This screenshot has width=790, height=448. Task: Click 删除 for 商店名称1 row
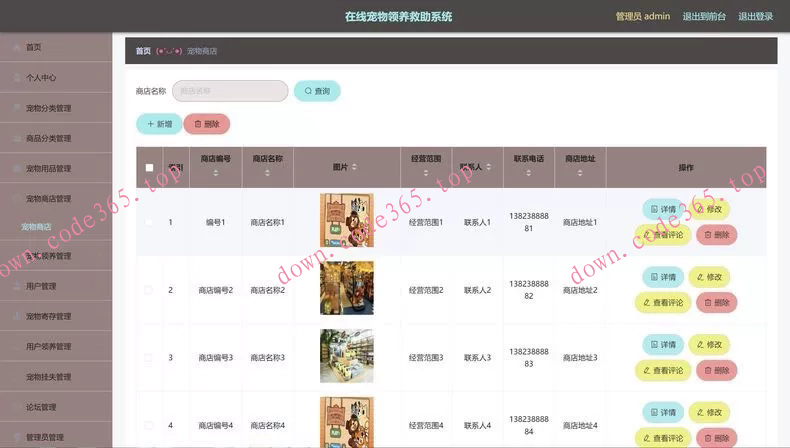click(x=716, y=235)
